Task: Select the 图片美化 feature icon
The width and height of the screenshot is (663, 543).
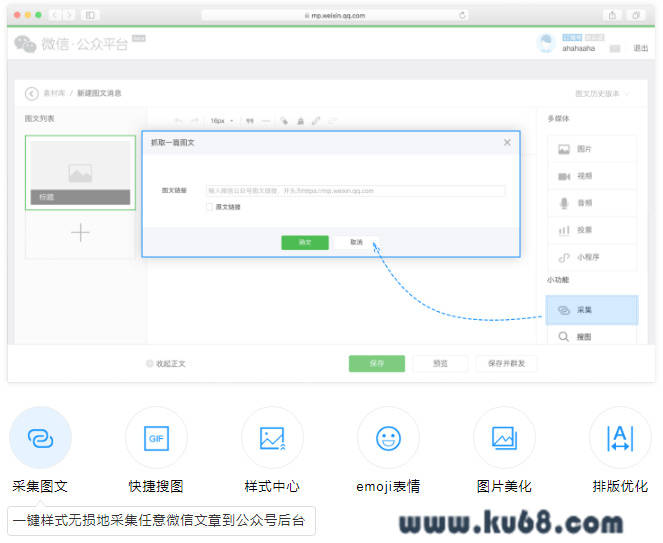Action: point(504,438)
